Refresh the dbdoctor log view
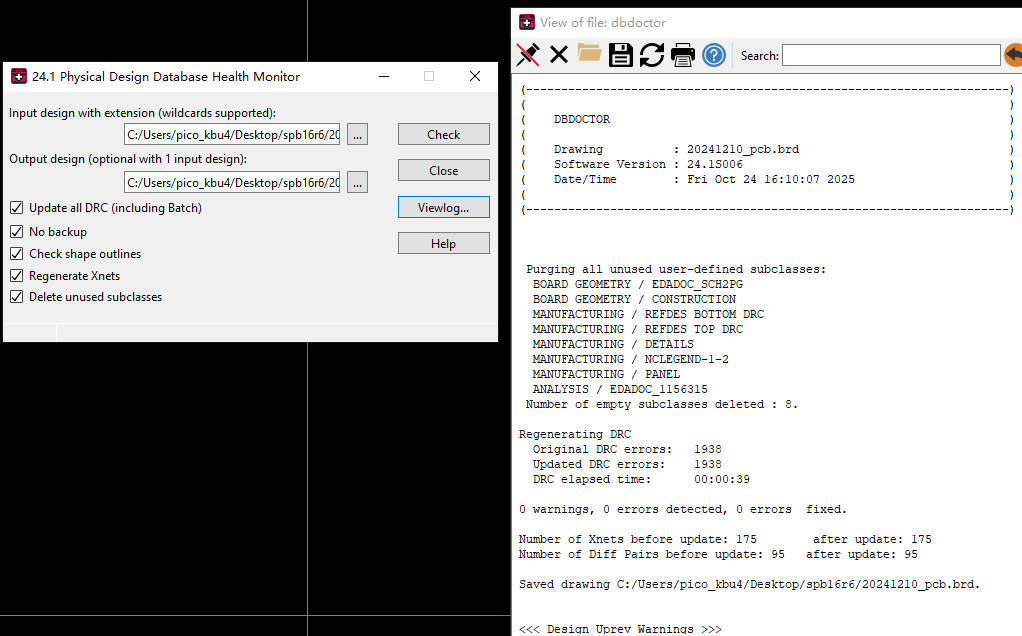Image resolution: width=1022 pixels, height=636 pixels. click(652, 55)
